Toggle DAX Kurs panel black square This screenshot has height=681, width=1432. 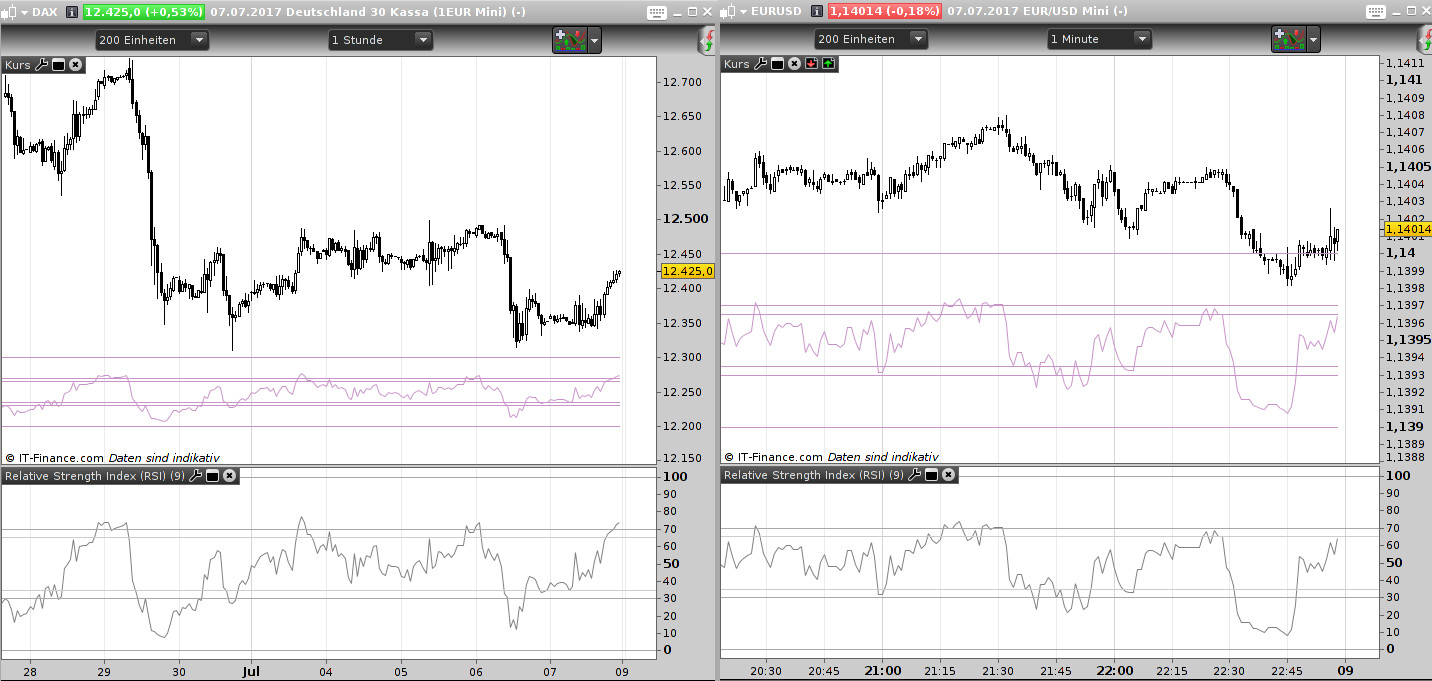[58, 65]
